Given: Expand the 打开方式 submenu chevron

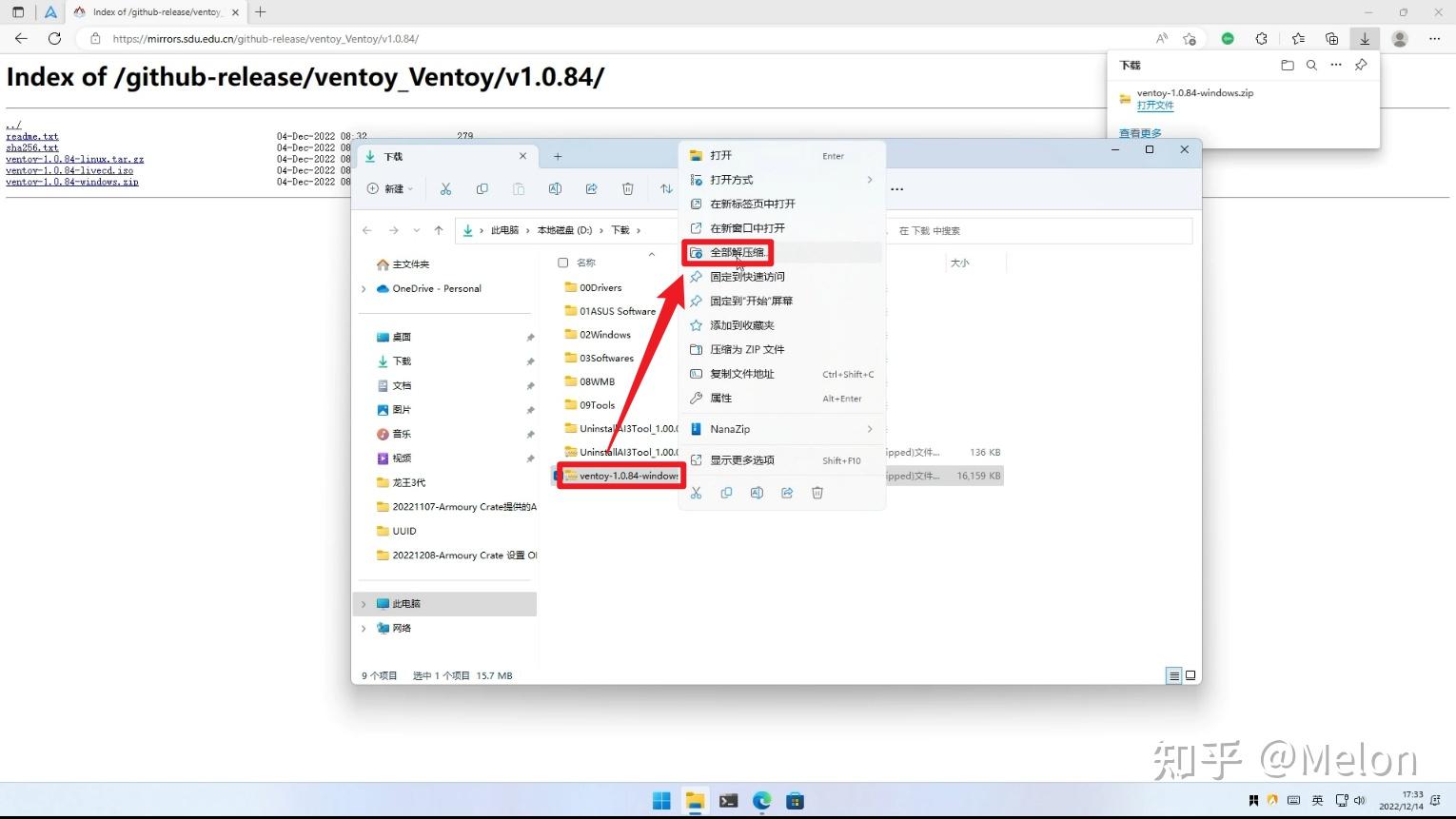Looking at the screenshot, I should pos(869,180).
